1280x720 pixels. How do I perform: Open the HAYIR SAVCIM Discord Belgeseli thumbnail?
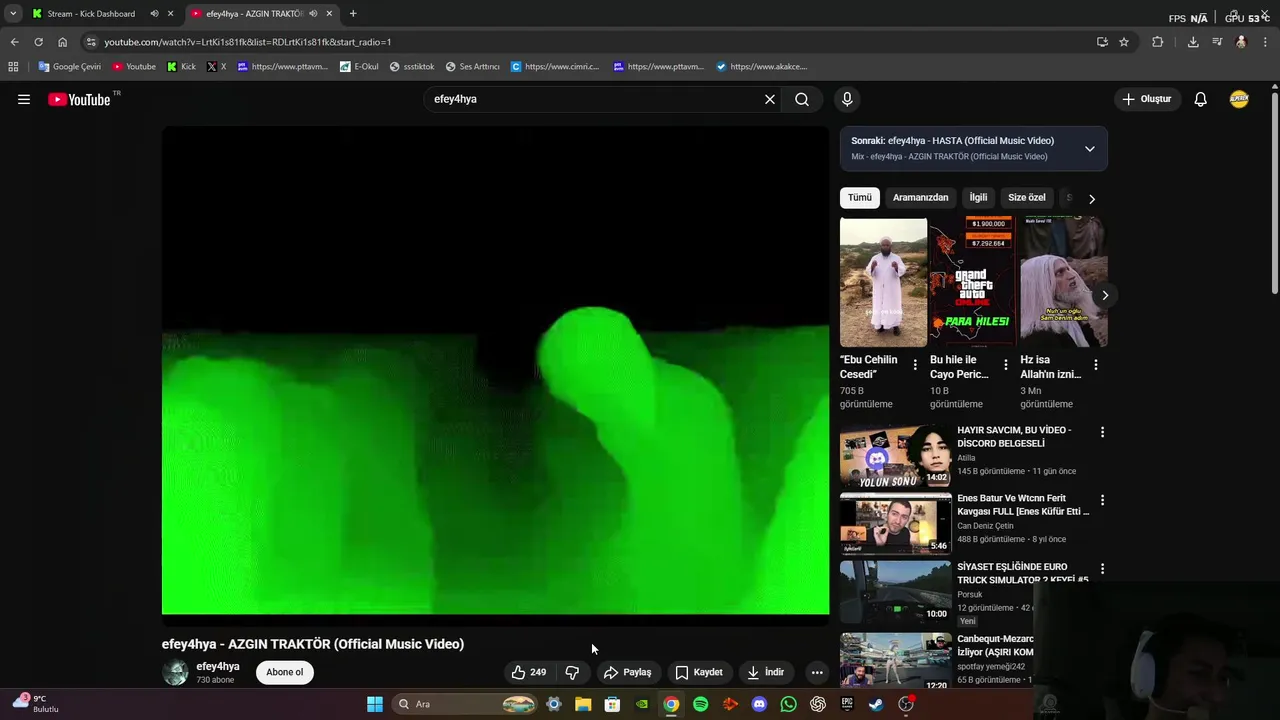click(895, 456)
